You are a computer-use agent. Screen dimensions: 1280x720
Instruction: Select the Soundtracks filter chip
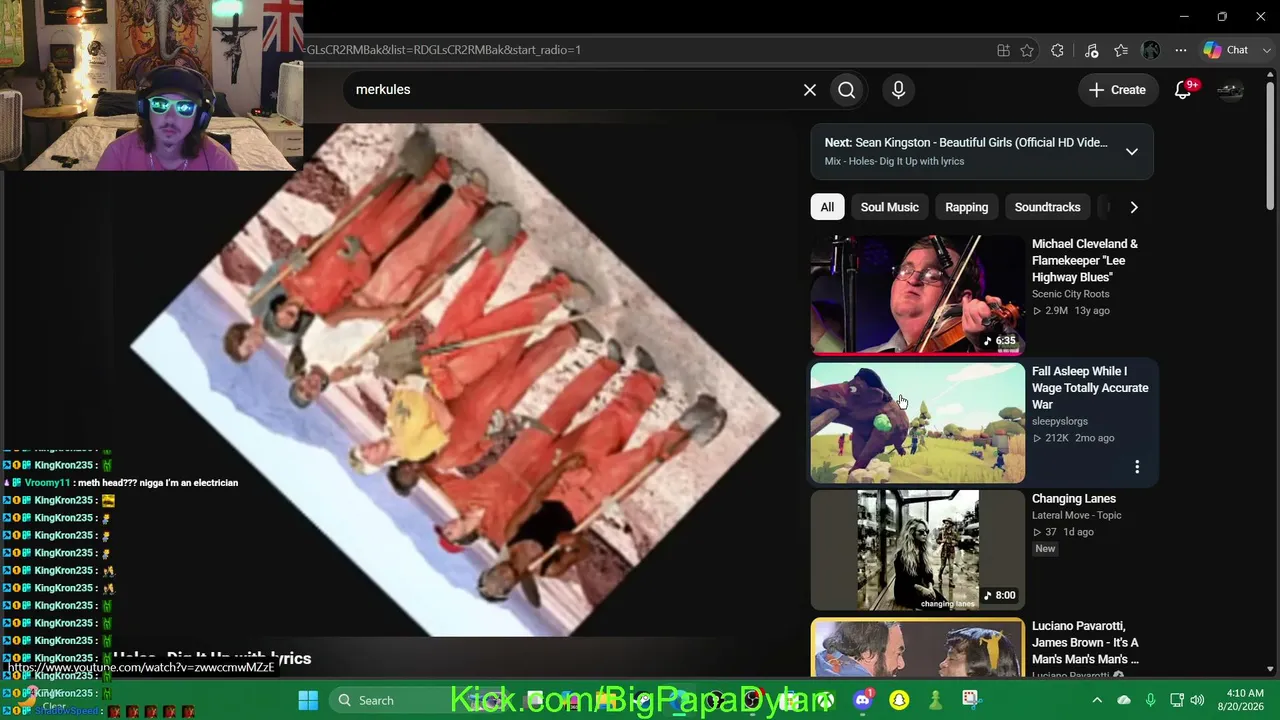(x=1048, y=207)
